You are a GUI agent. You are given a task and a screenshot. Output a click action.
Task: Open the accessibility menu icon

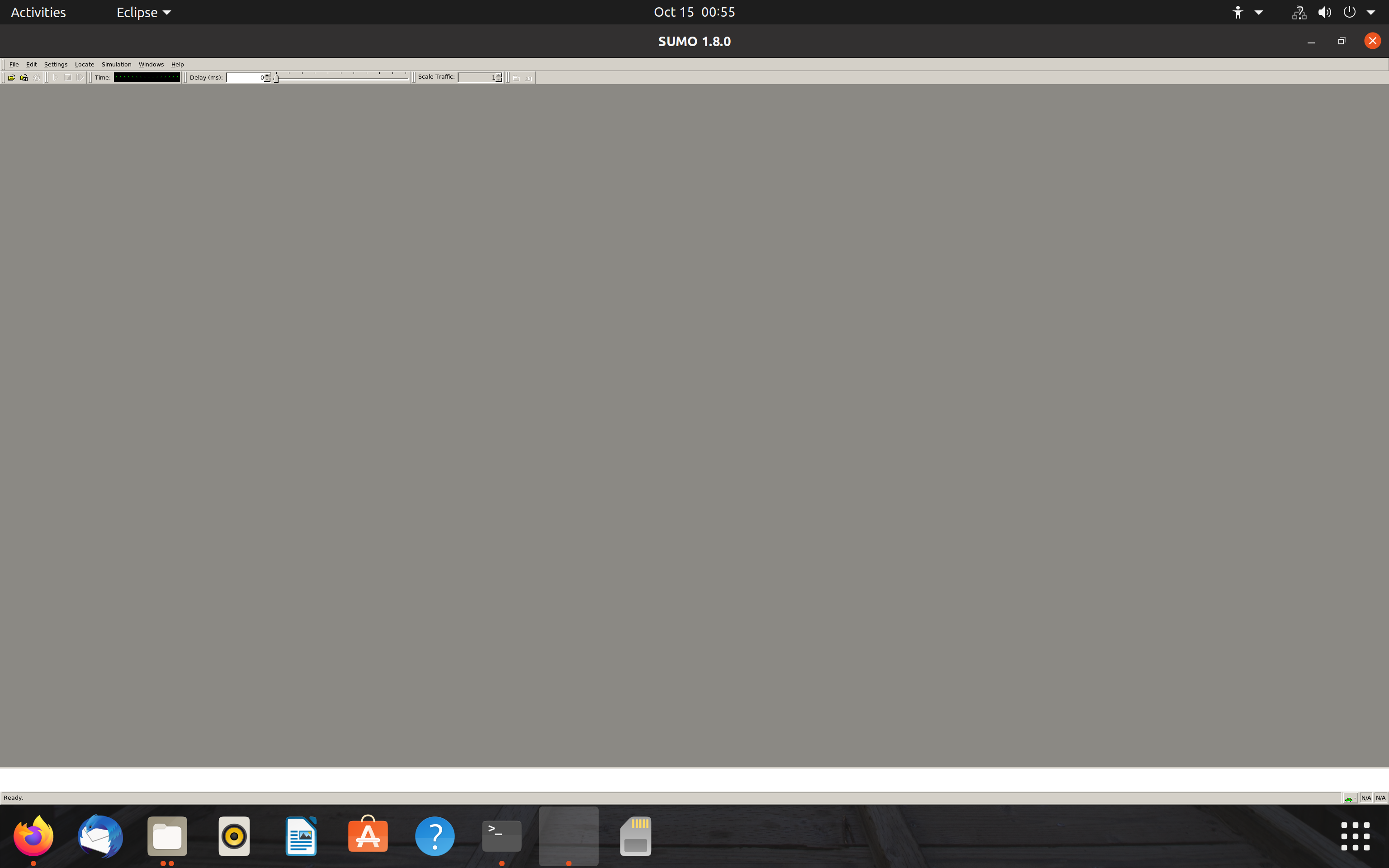click(1238, 12)
